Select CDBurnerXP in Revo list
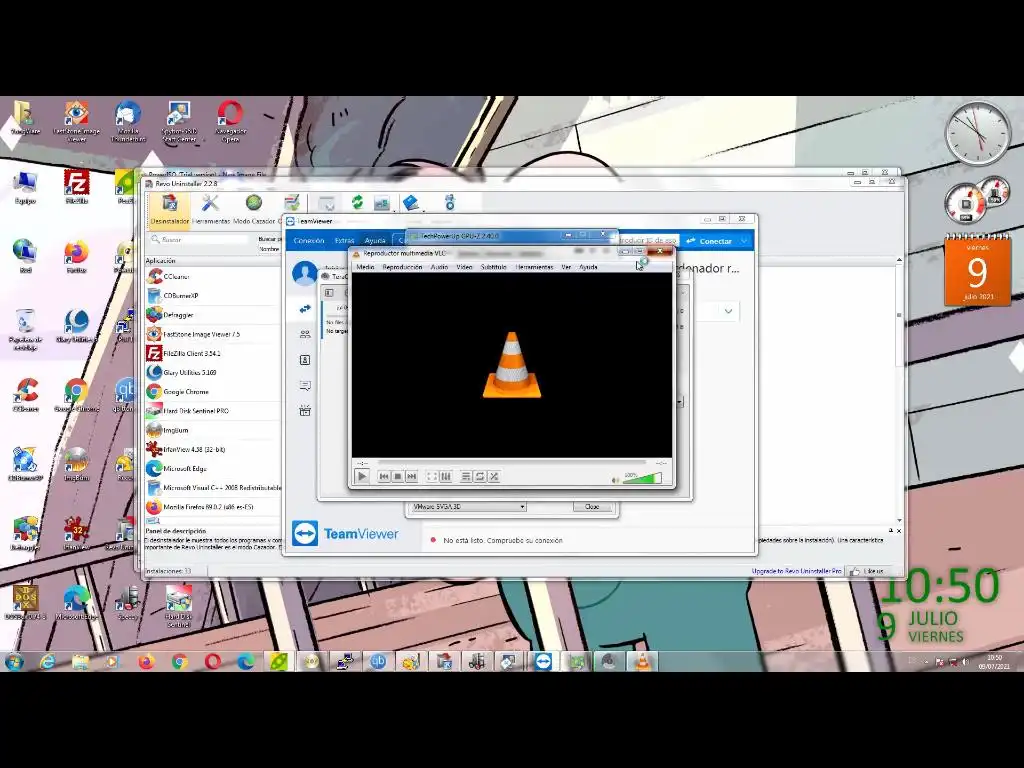The height and width of the screenshot is (768, 1024). click(x=214, y=296)
